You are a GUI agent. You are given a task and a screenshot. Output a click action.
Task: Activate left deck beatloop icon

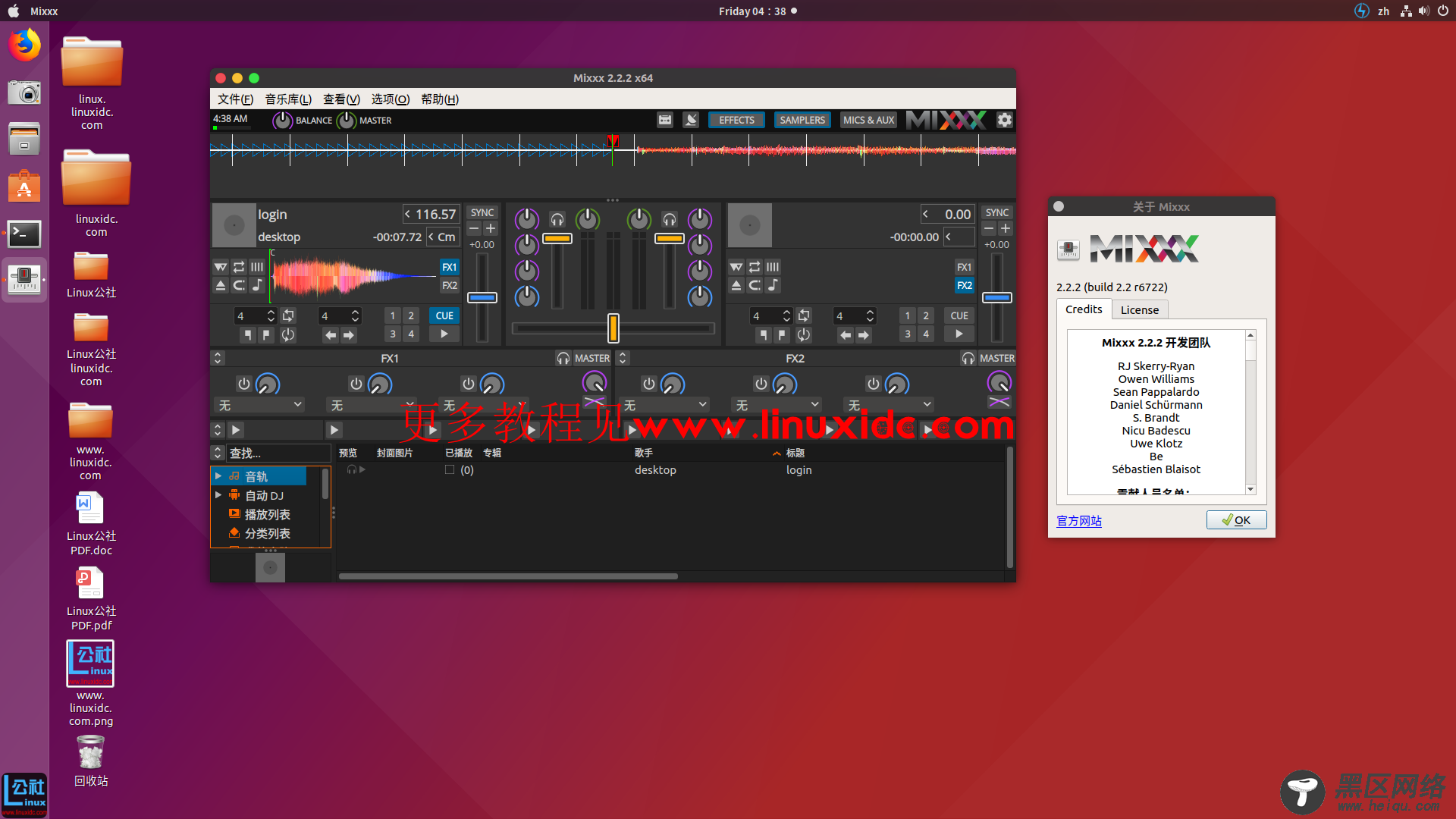tap(288, 315)
